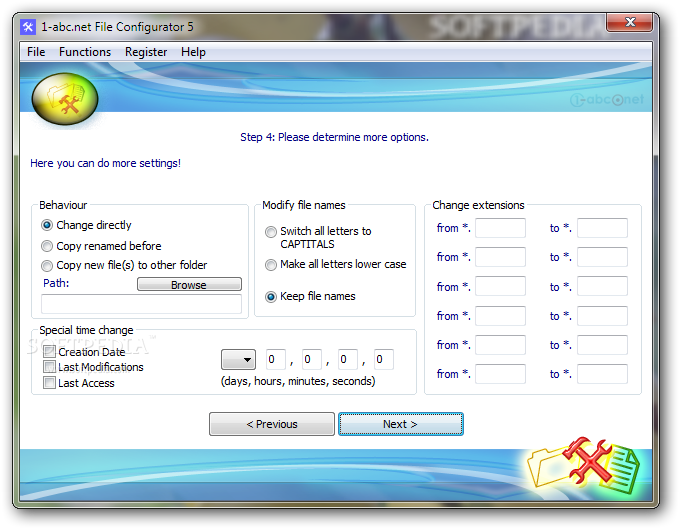Click second row 'from' extension field
This screenshot has width=680, height=529.
[x=500, y=257]
